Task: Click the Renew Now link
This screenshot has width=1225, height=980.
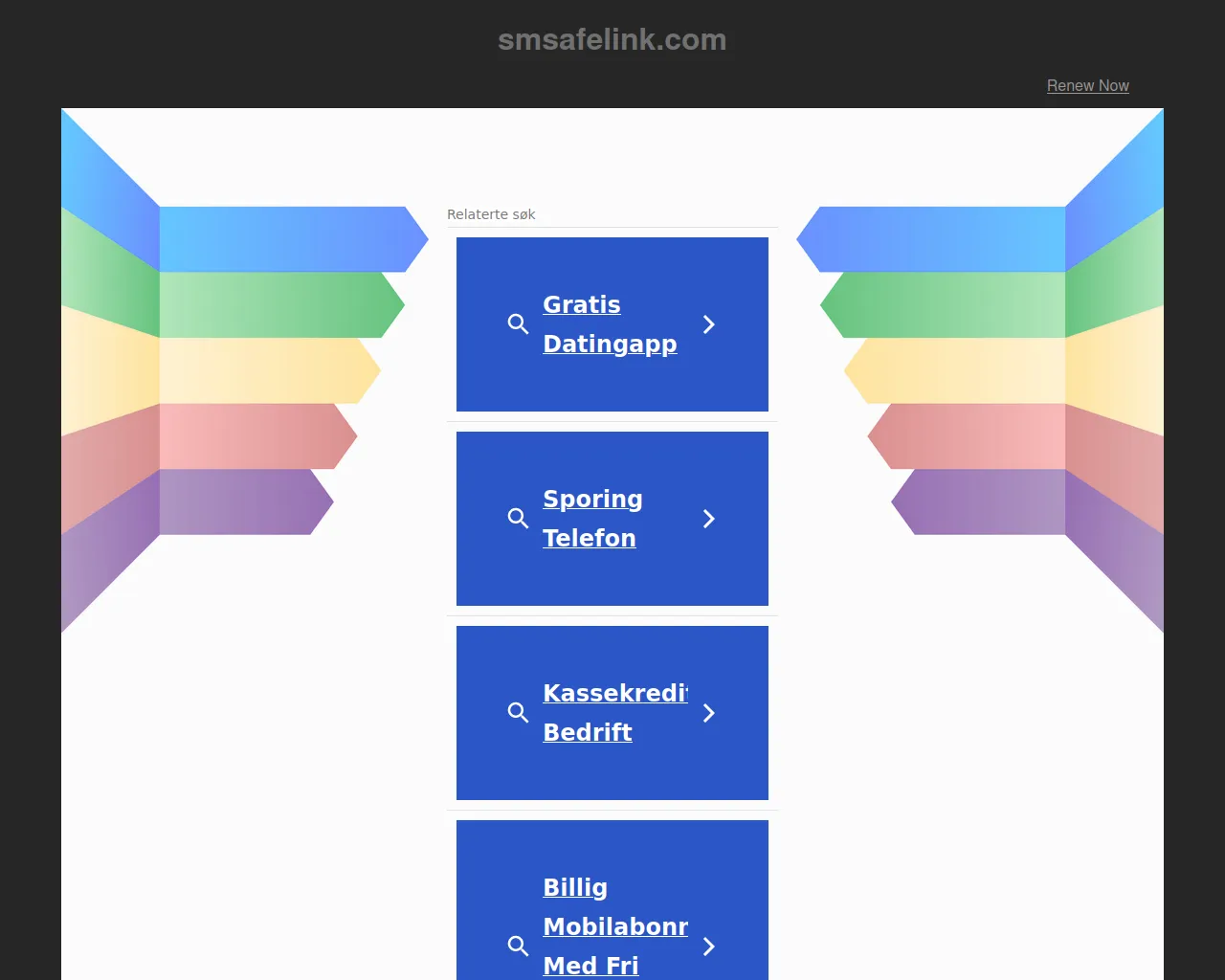Action: point(1087,85)
